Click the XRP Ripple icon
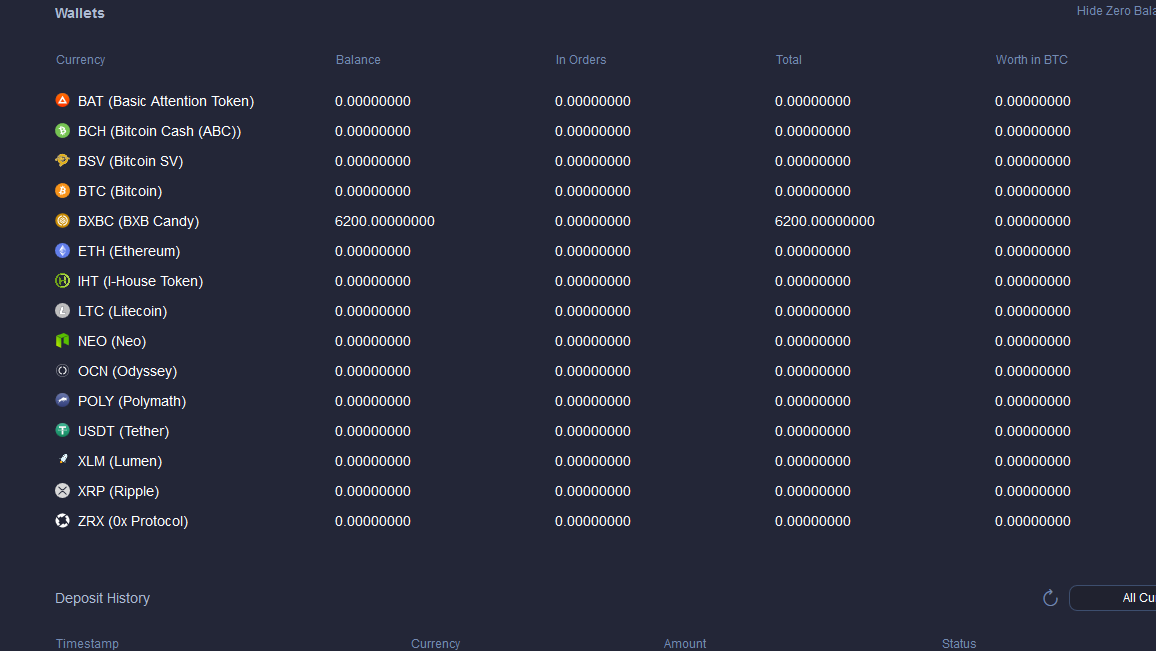Viewport: 1156px width, 651px height. (x=63, y=490)
